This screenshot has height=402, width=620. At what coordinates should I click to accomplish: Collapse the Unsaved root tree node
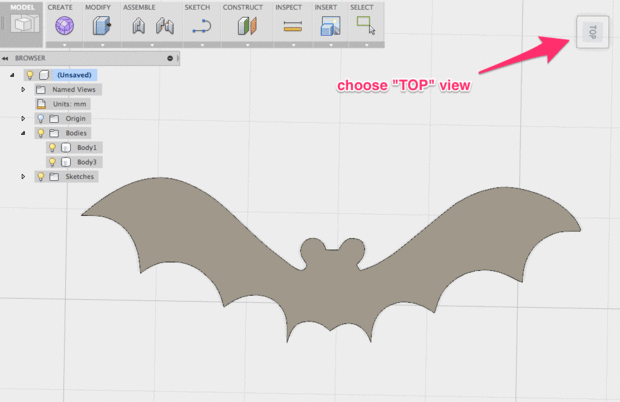pos(12,75)
